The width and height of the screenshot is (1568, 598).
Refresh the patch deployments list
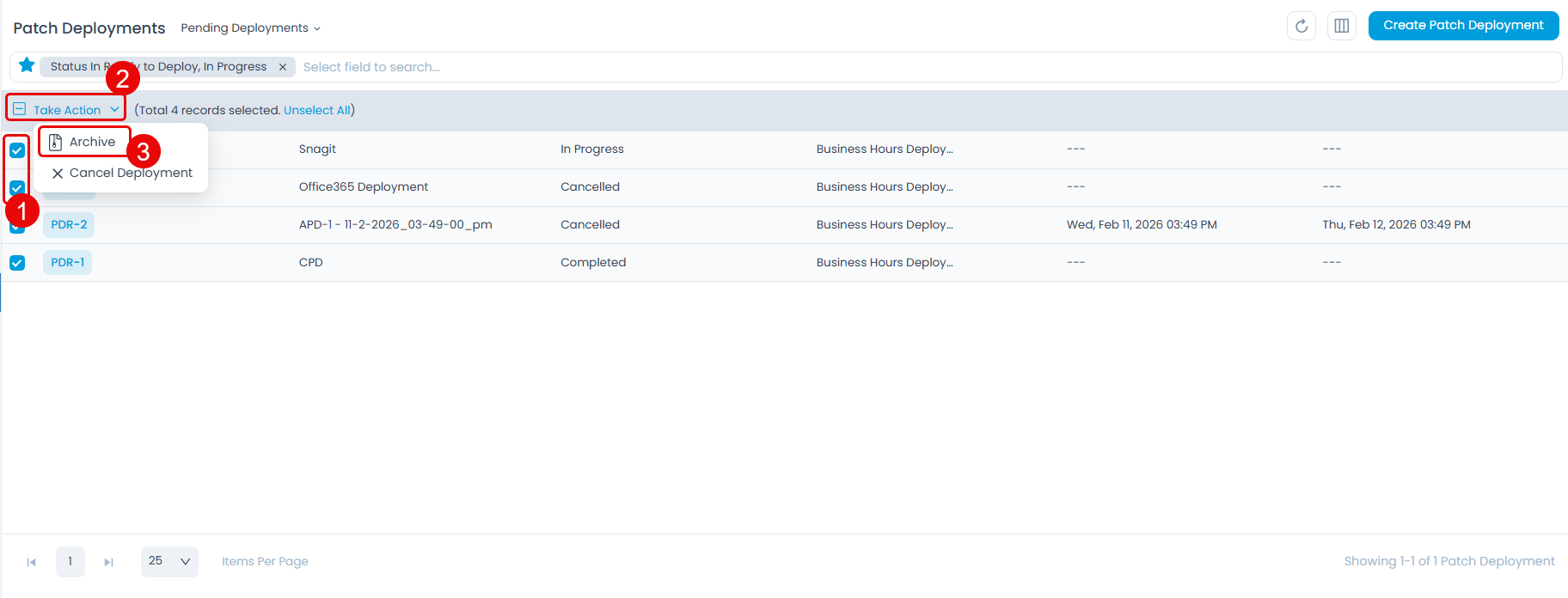point(1302,26)
